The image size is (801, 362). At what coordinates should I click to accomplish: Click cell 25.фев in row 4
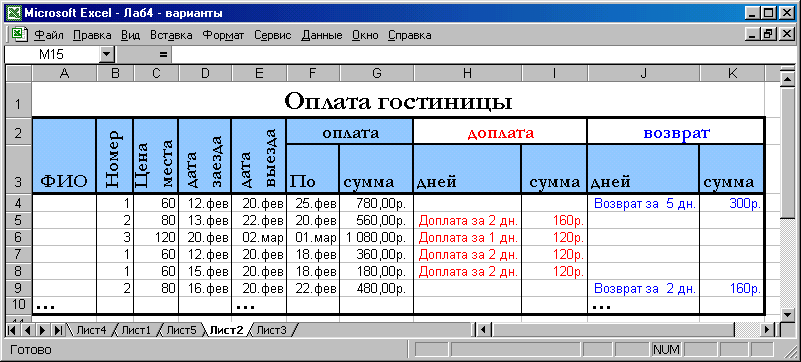tap(313, 203)
